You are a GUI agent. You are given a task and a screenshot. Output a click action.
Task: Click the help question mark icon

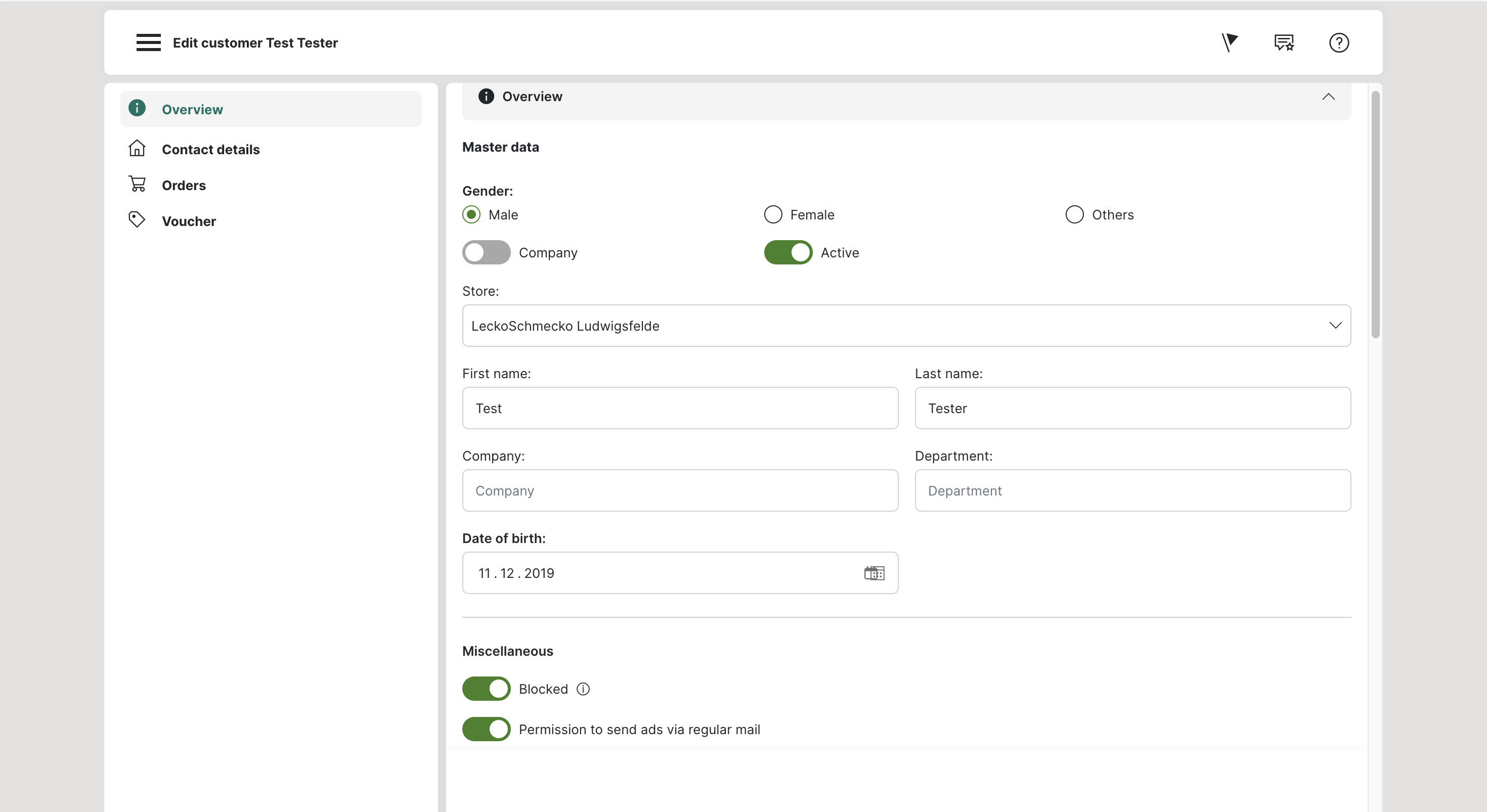[x=1339, y=42]
